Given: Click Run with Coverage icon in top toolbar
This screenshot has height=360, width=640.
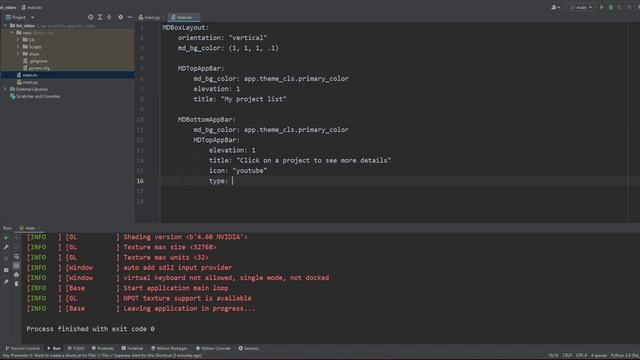Looking at the screenshot, I should (x=620, y=7).
